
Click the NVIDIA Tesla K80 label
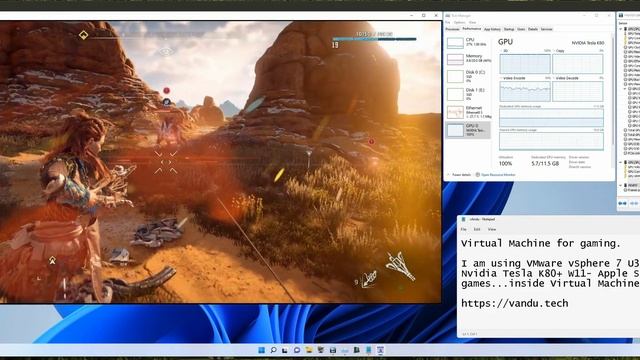pos(588,43)
